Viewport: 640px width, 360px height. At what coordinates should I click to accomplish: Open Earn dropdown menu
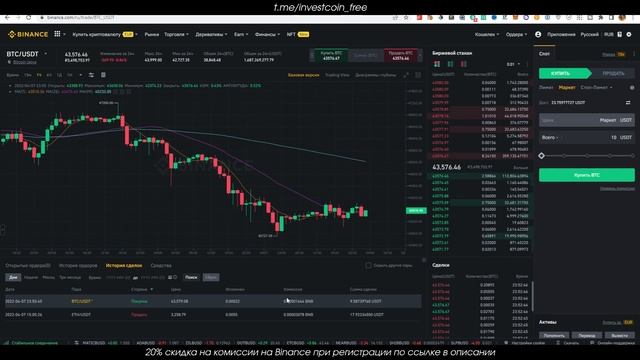241,34
